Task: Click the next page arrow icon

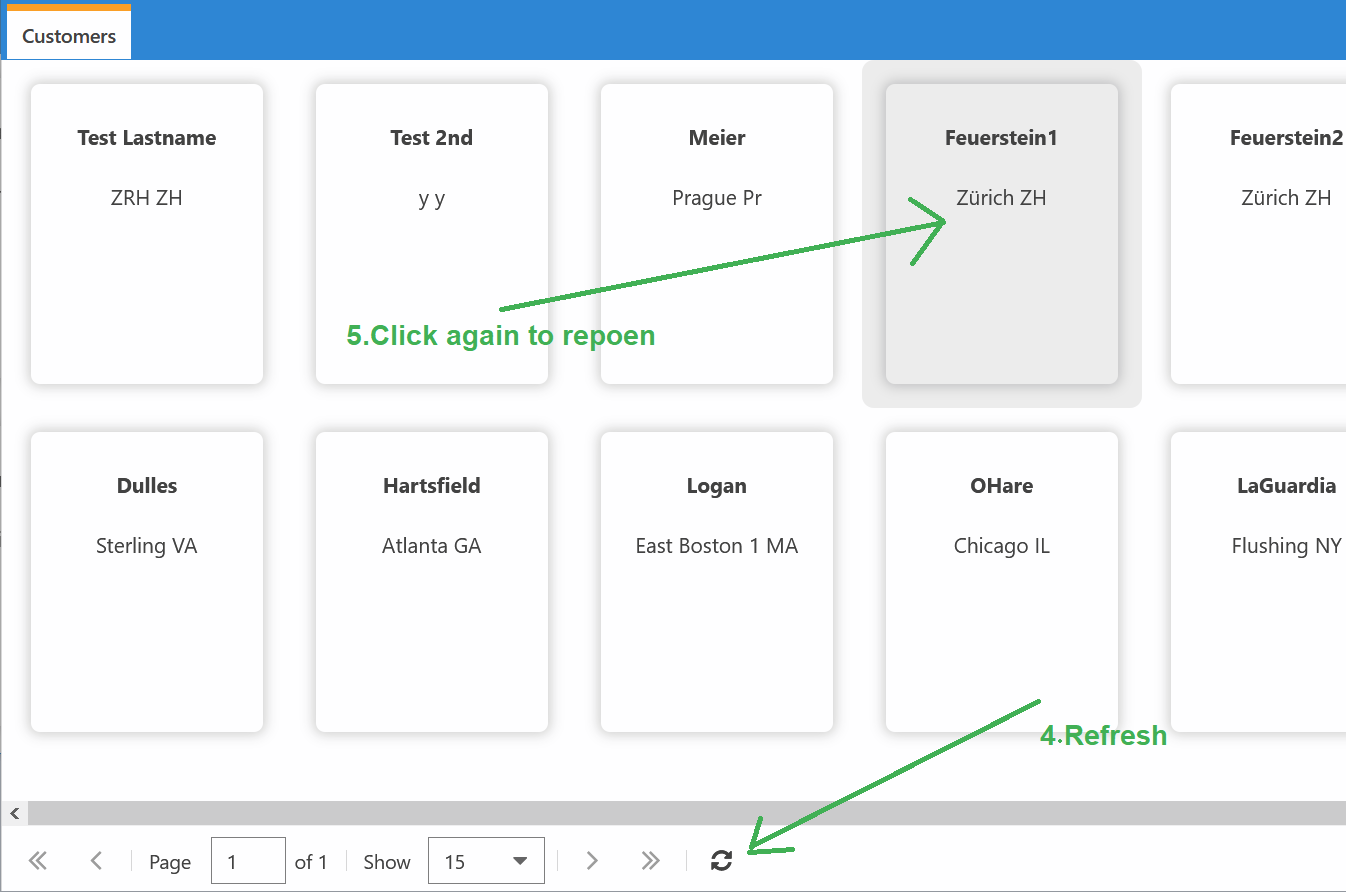Action: [592, 860]
